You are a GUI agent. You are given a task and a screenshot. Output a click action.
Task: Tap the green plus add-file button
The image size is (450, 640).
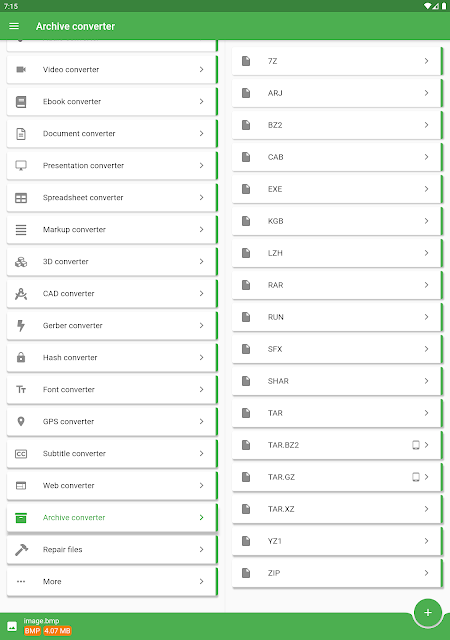pos(428,612)
